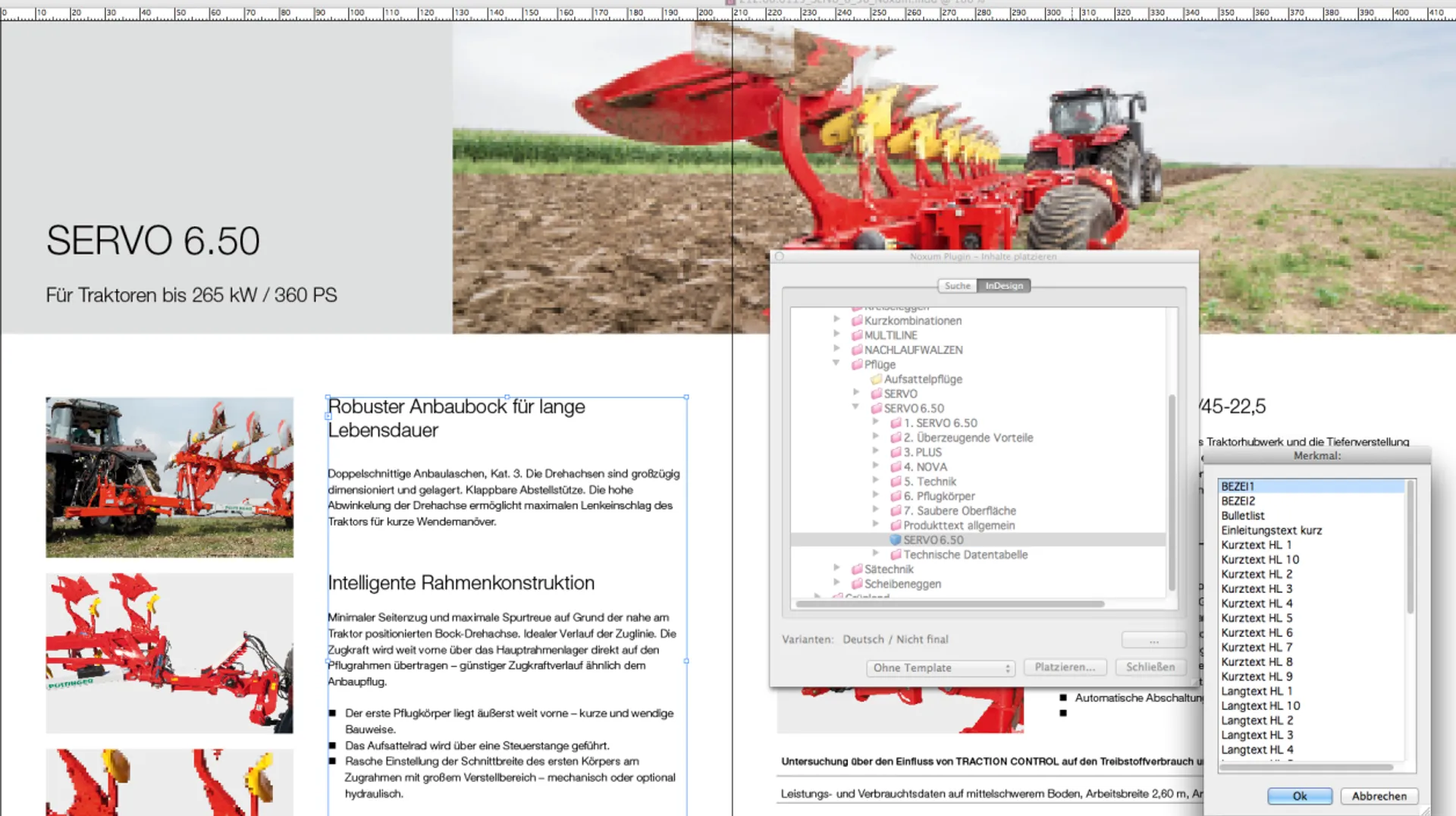Click the 4. NOVA folder icon

[x=896, y=467]
